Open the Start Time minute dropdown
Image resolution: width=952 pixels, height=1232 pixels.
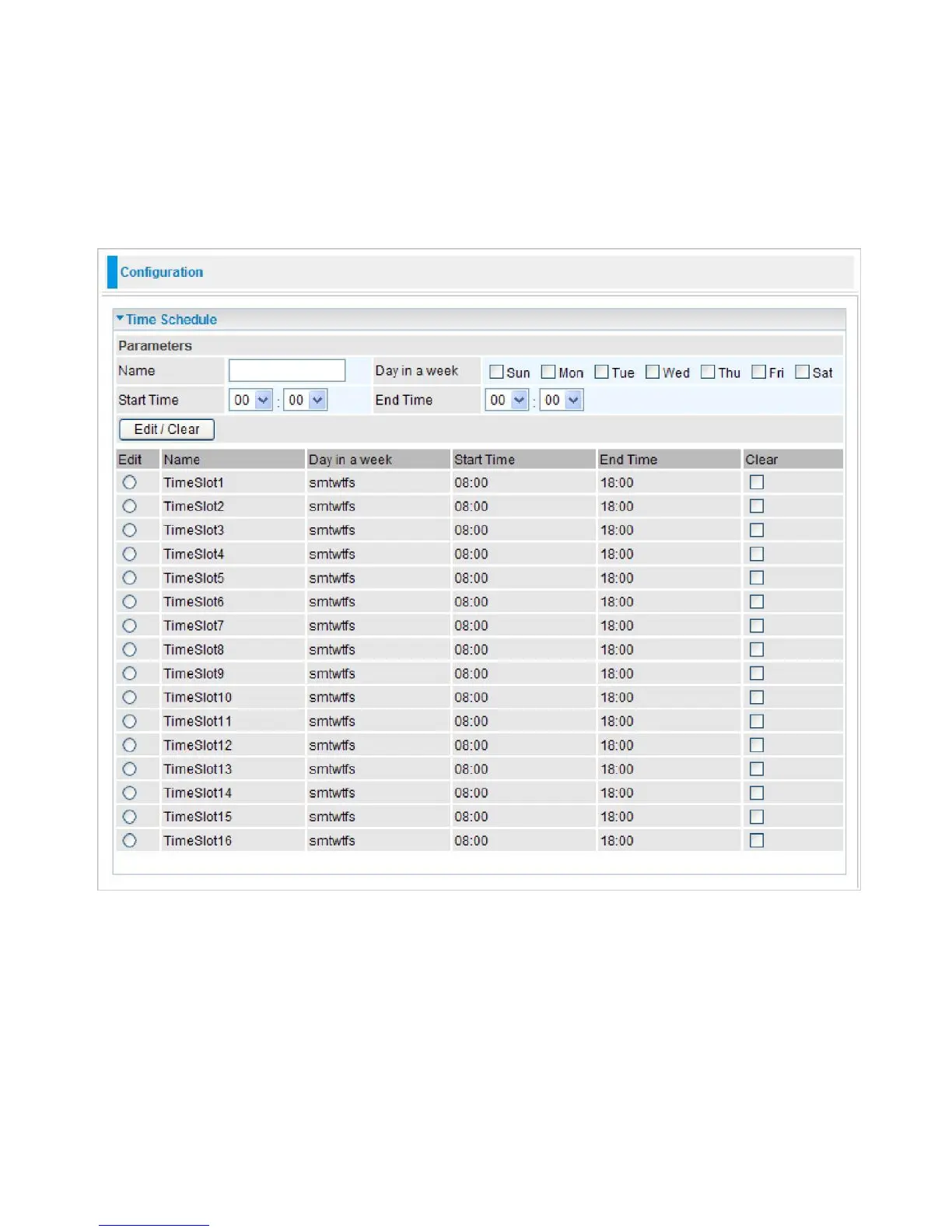pyautogui.click(x=305, y=400)
